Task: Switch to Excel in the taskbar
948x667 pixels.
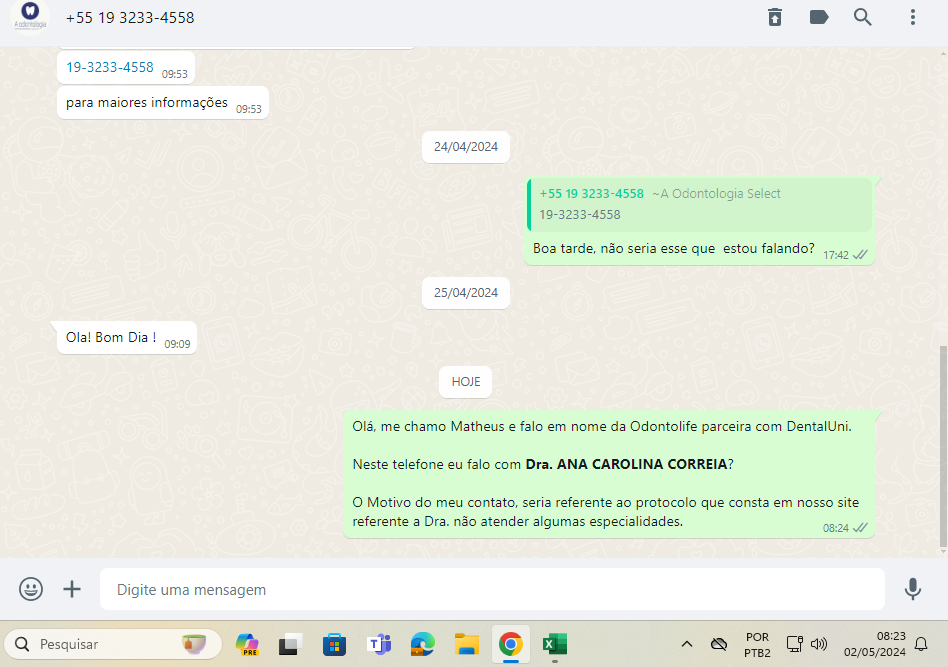Action: [555, 645]
